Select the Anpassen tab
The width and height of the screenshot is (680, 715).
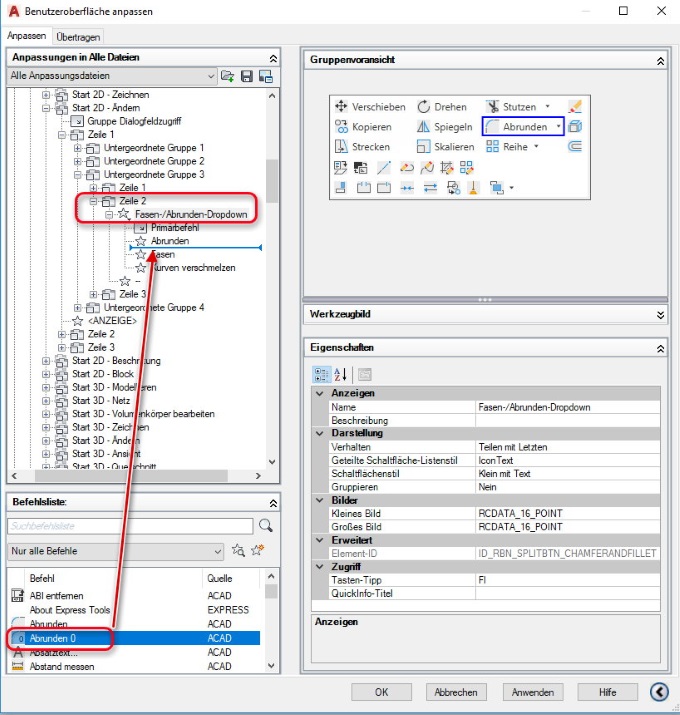pyautogui.click(x=27, y=36)
